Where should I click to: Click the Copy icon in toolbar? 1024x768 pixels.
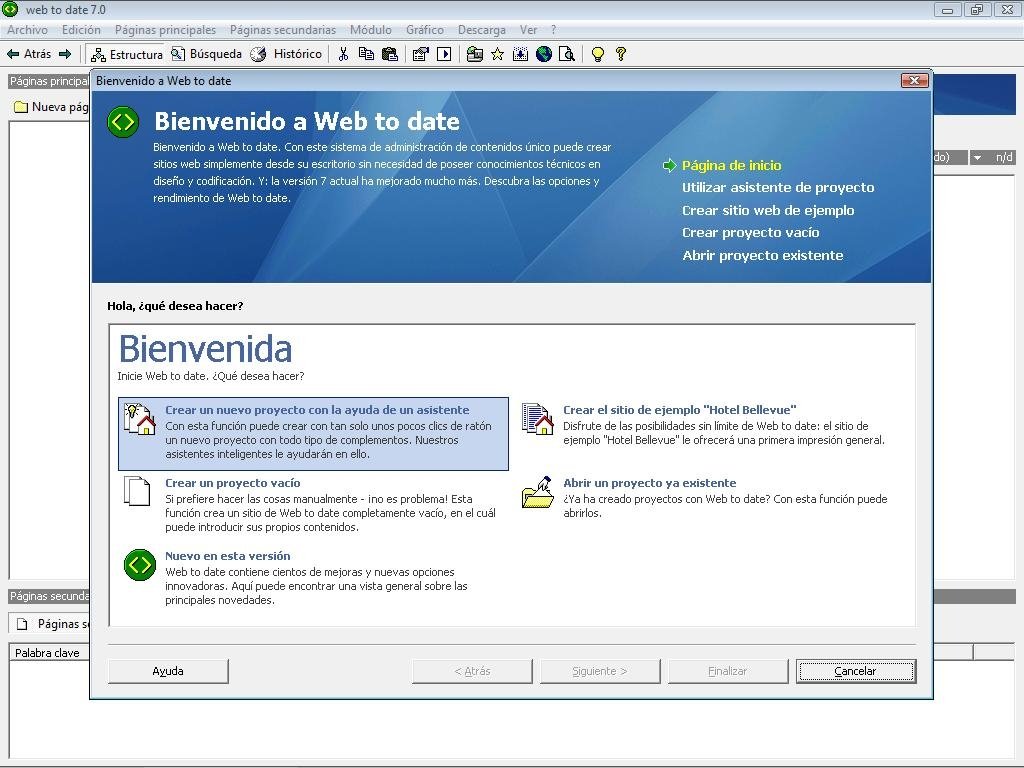pyautogui.click(x=366, y=54)
